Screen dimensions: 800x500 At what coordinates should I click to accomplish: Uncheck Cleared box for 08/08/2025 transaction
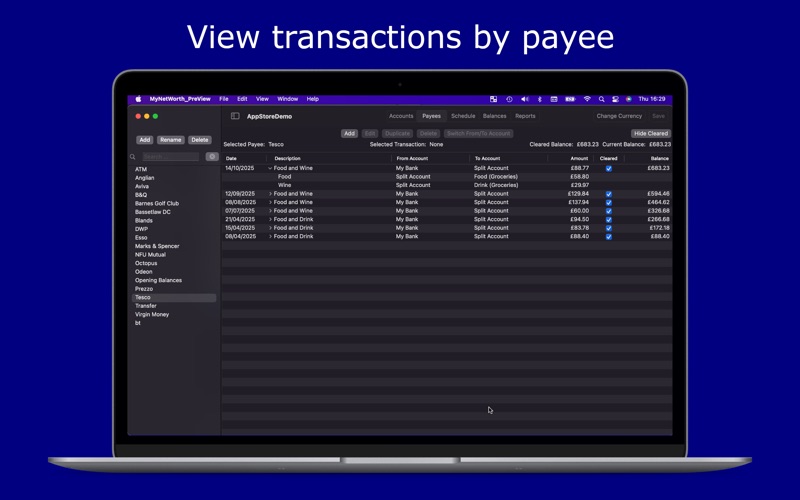(x=609, y=203)
